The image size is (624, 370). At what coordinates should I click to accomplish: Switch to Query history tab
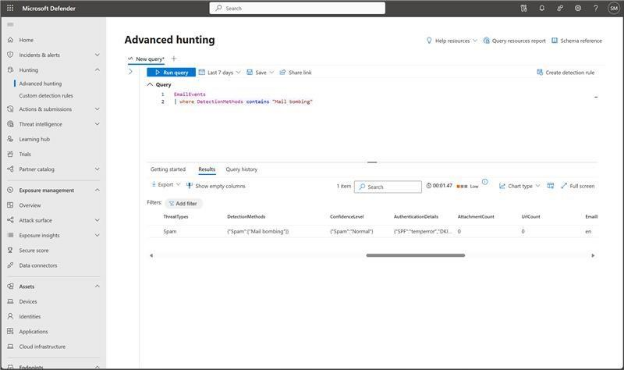(242, 169)
